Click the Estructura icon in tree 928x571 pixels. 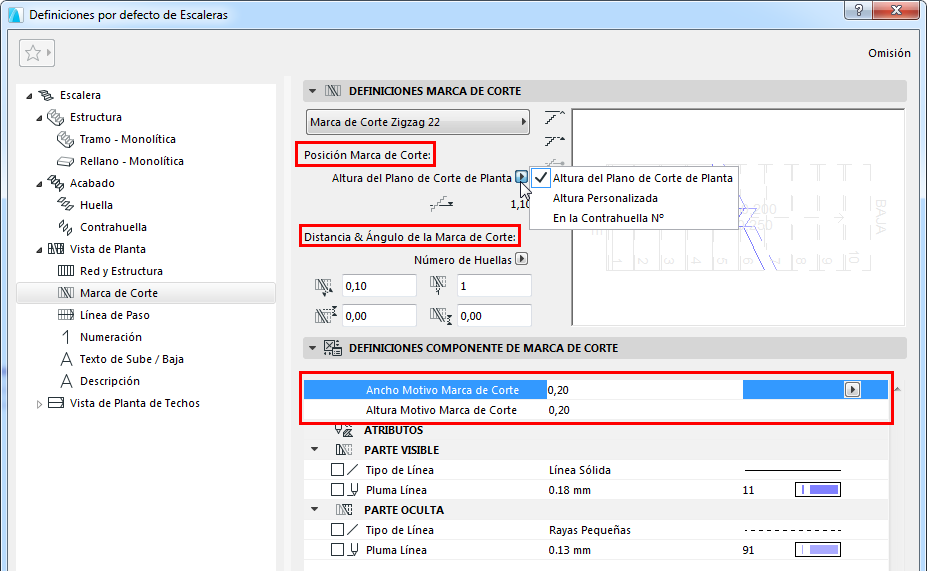(56, 117)
